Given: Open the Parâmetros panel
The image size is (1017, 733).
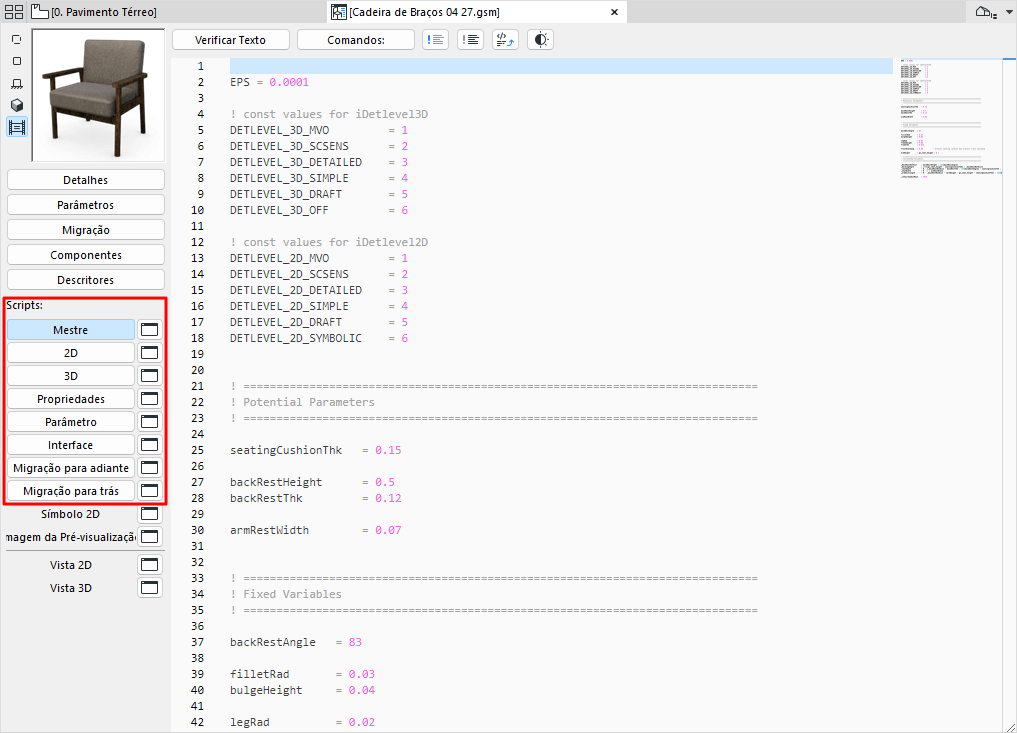Looking at the screenshot, I should pyautogui.click(x=85, y=204).
